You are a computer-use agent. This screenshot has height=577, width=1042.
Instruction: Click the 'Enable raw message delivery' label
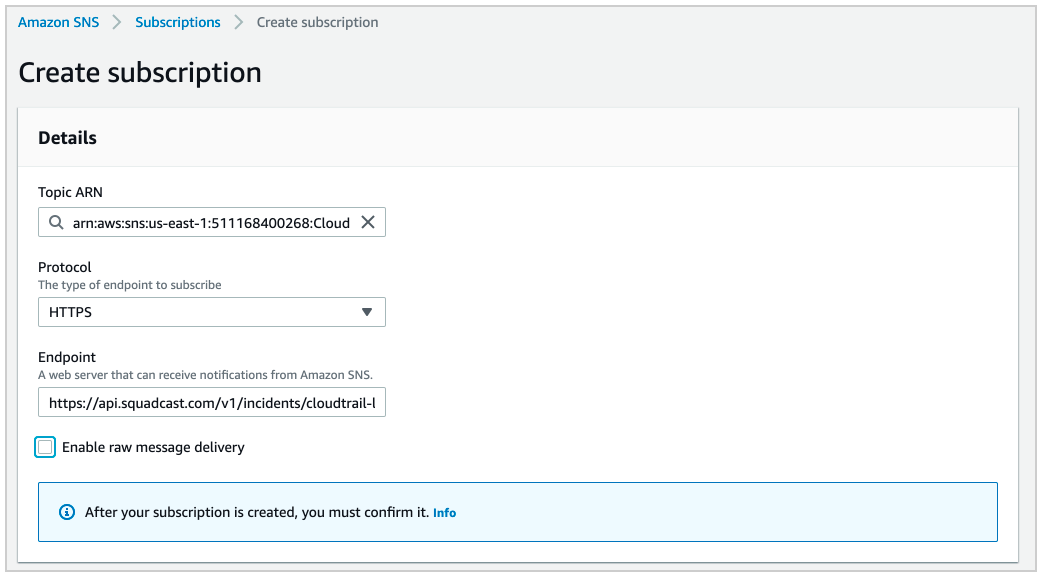[x=154, y=447]
